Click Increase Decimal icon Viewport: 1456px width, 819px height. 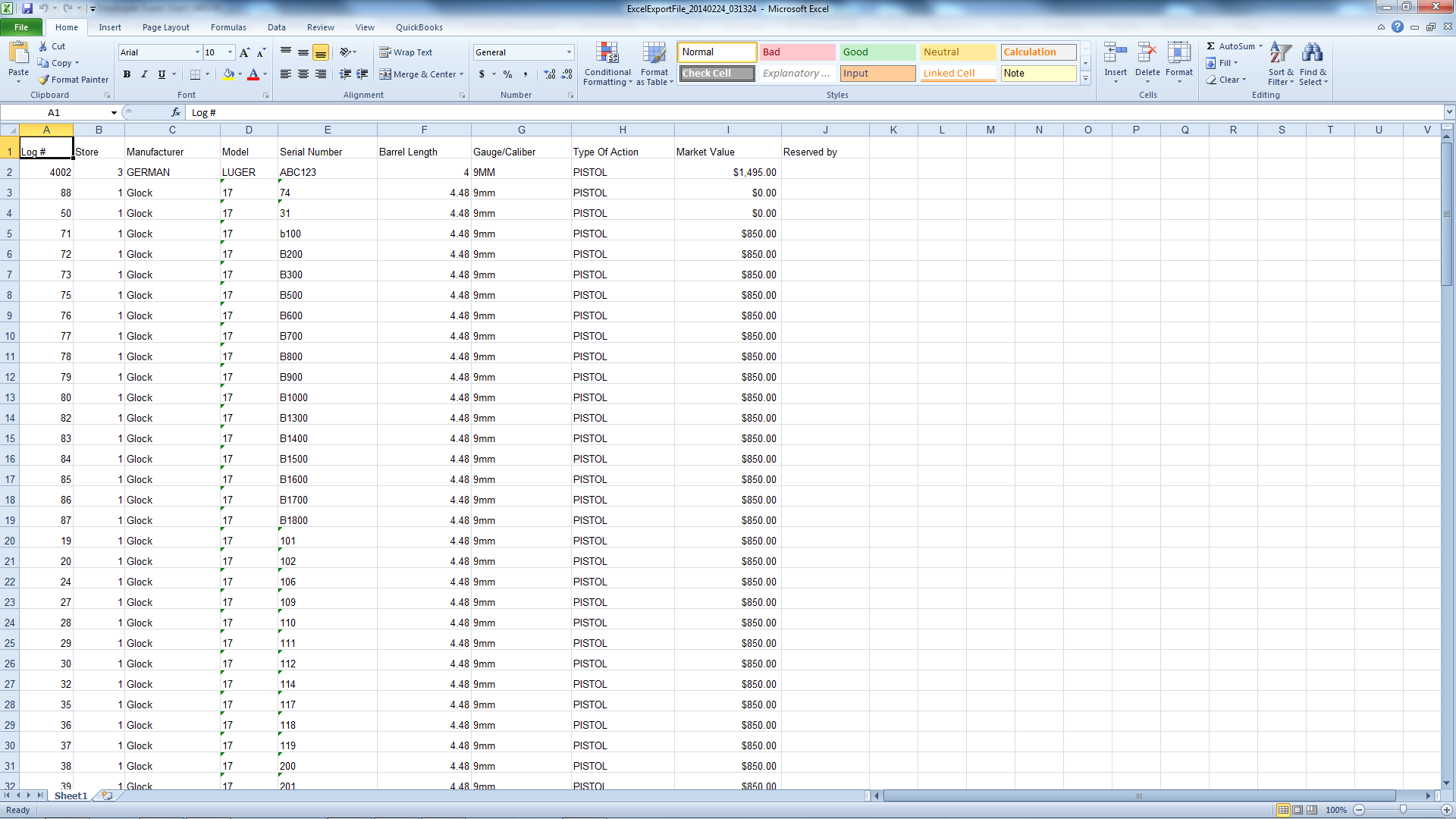(x=550, y=74)
